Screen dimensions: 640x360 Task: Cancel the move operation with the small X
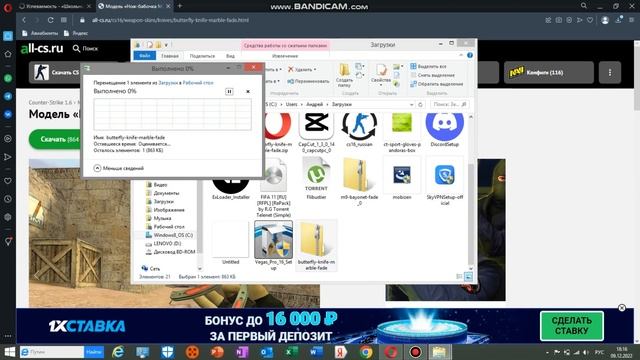(x=248, y=91)
